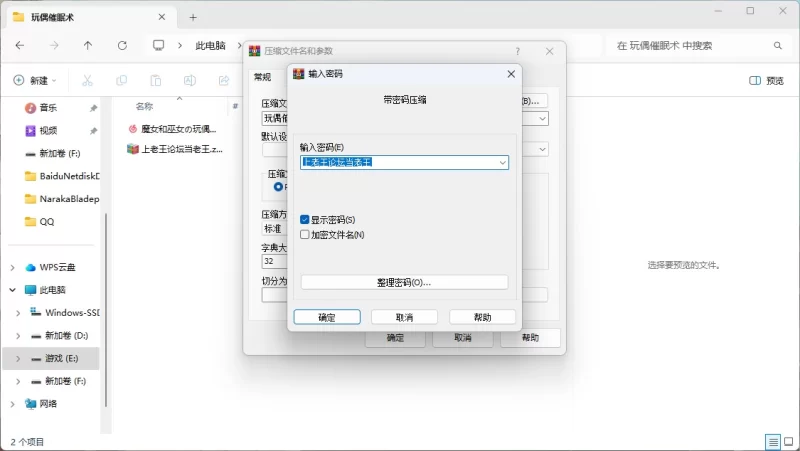Sort by the 名称 column header
The height and width of the screenshot is (451, 800).
(144, 106)
